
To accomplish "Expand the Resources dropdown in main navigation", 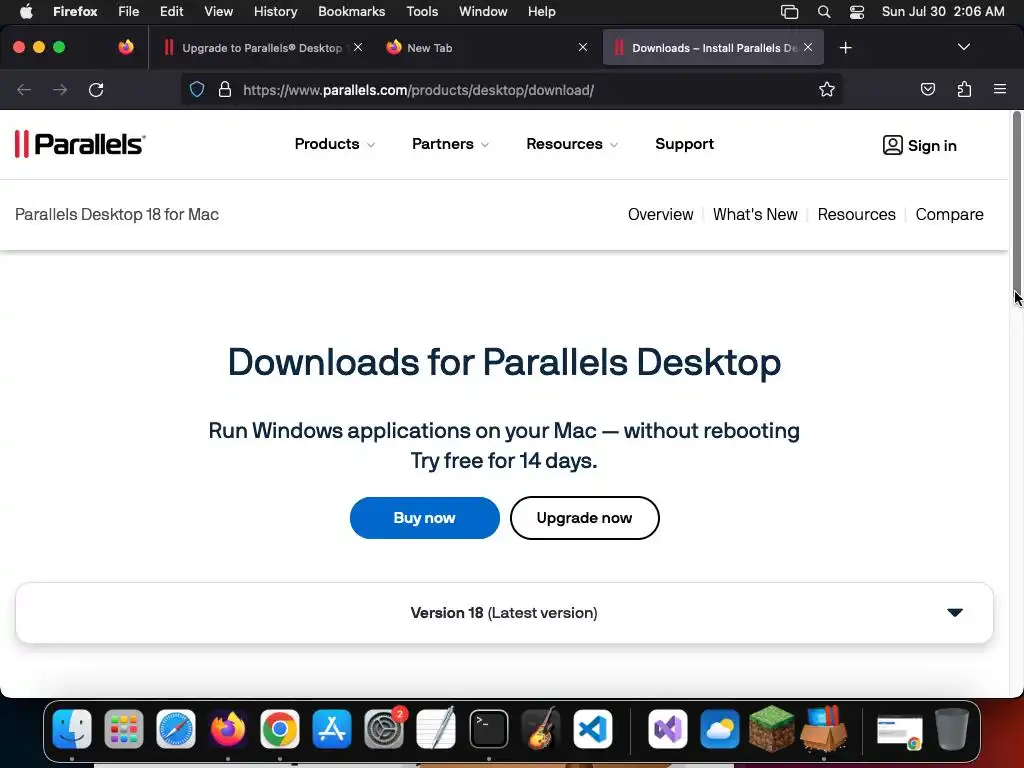I will click(571, 144).
